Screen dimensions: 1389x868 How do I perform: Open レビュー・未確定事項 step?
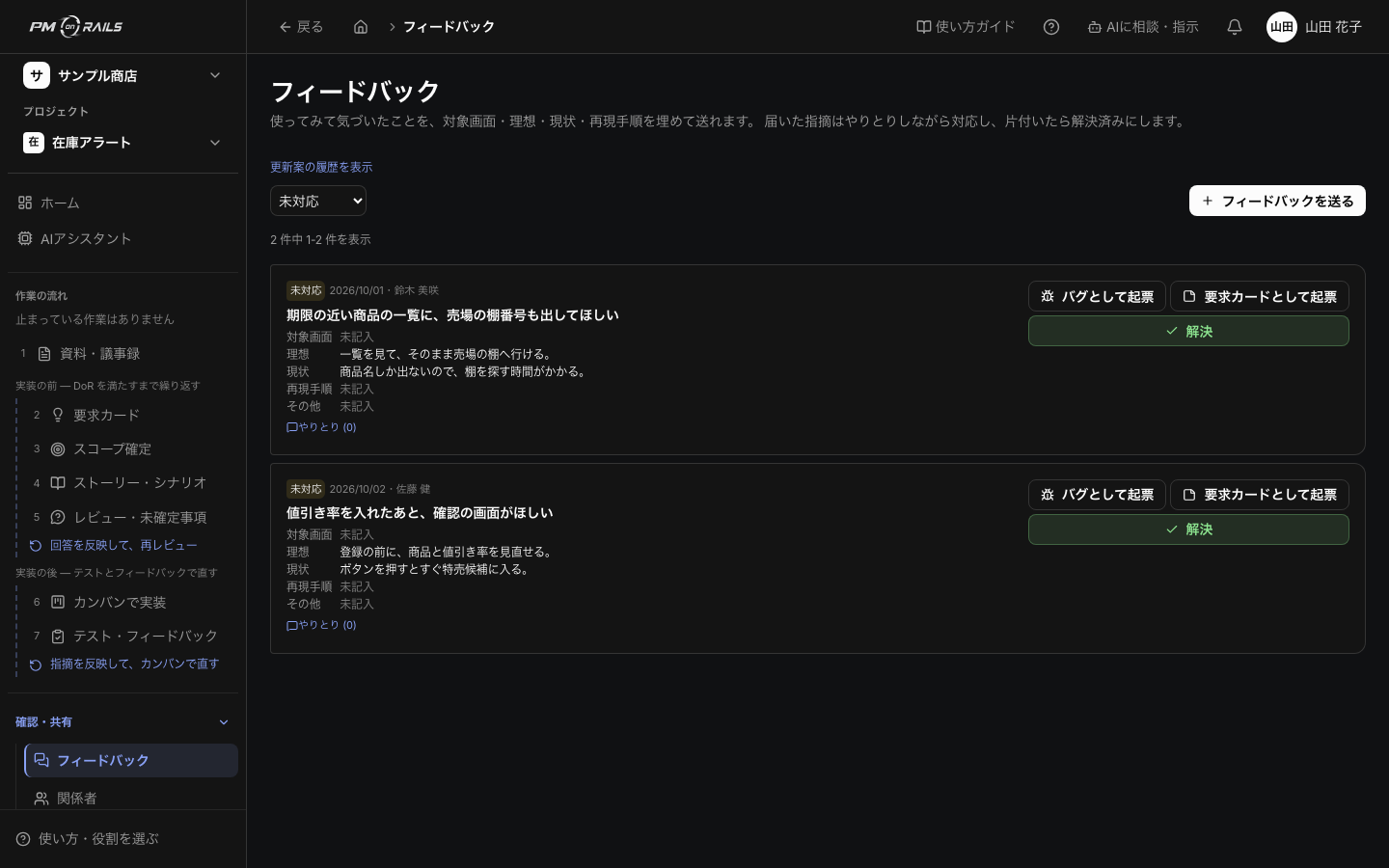[x=130, y=517]
